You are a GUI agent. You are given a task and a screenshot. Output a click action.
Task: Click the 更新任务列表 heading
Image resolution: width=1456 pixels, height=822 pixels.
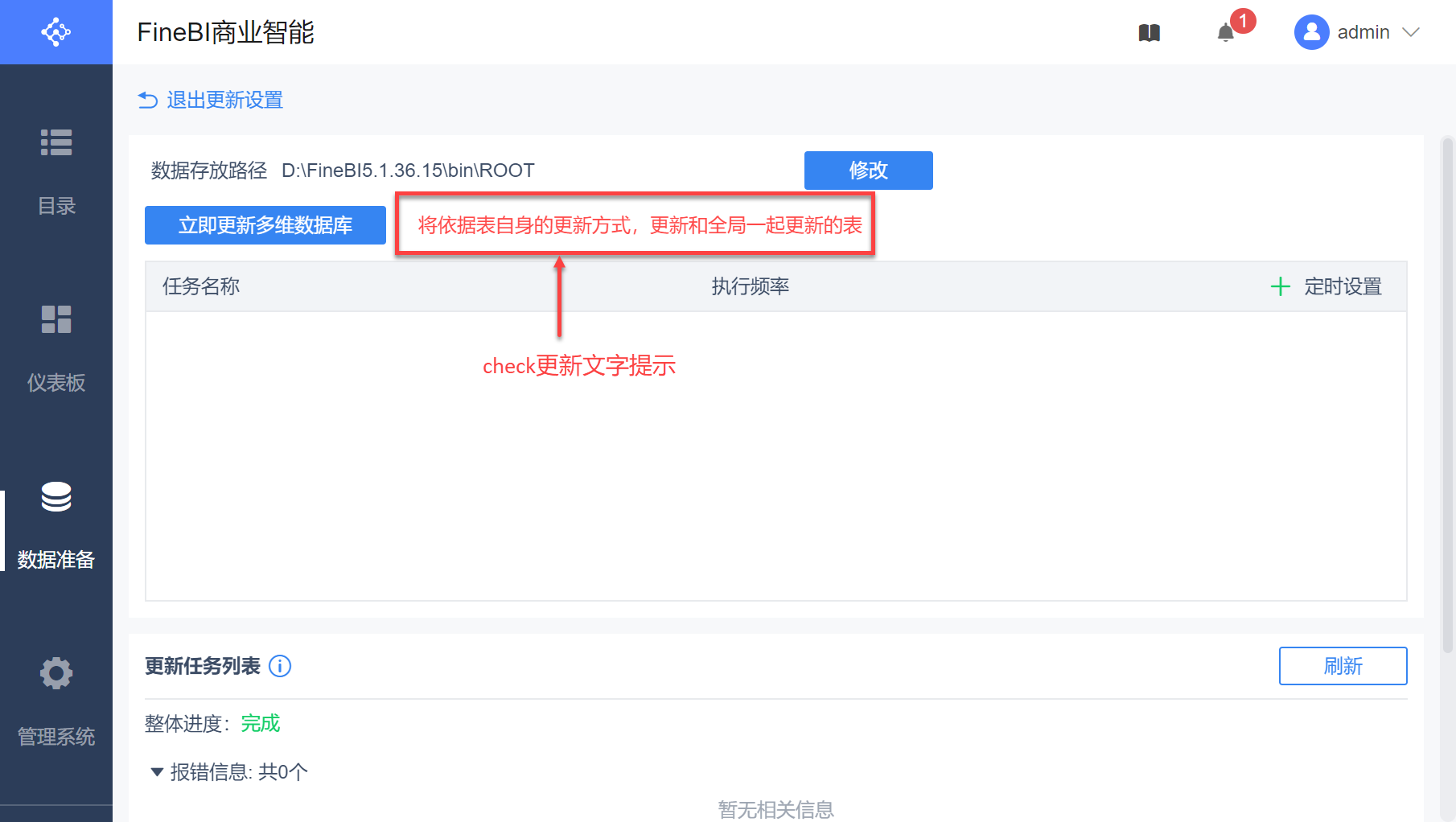pyautogui.click(x=203, y=666)
